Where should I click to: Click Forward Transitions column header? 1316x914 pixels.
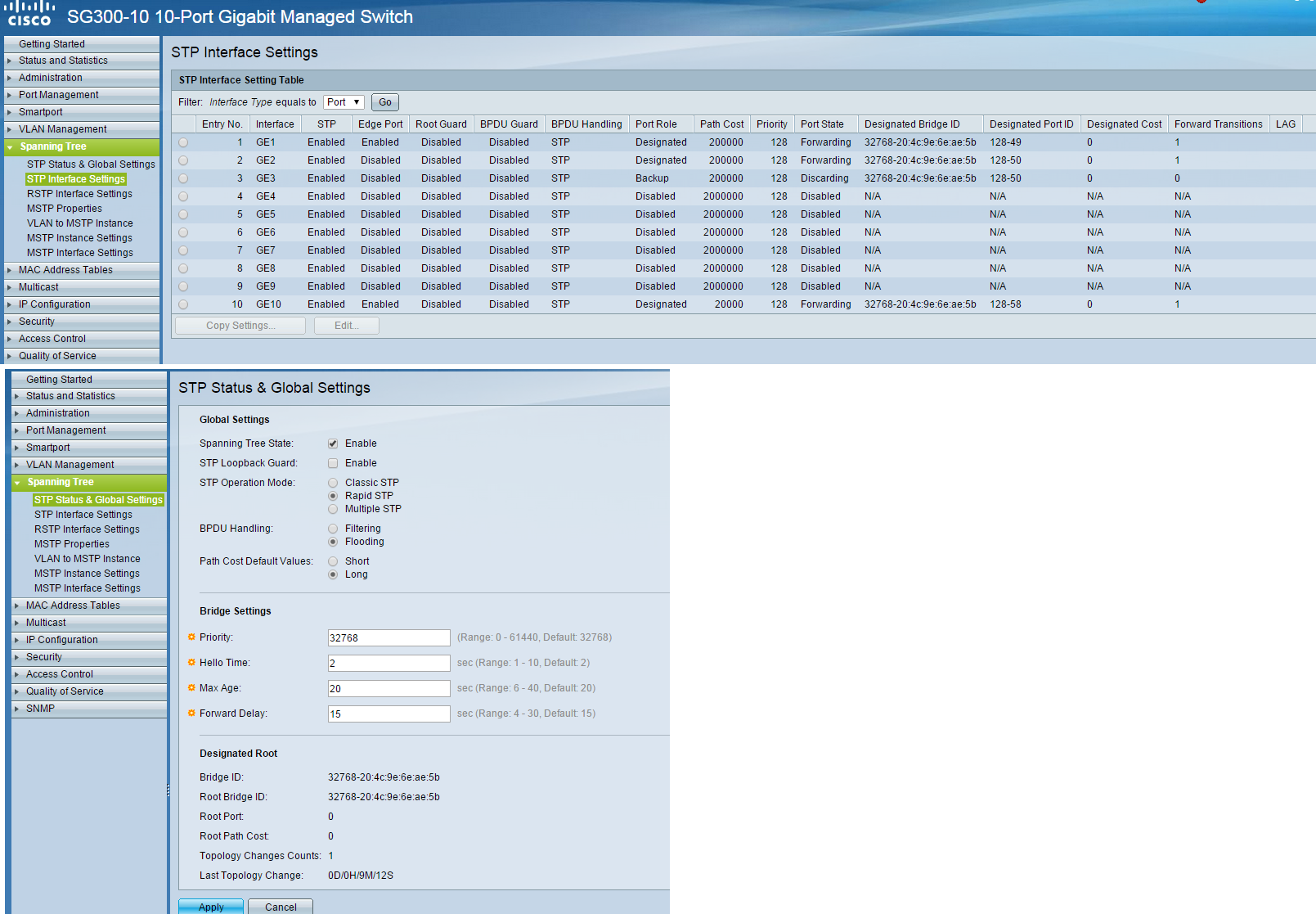point(1219,124)
